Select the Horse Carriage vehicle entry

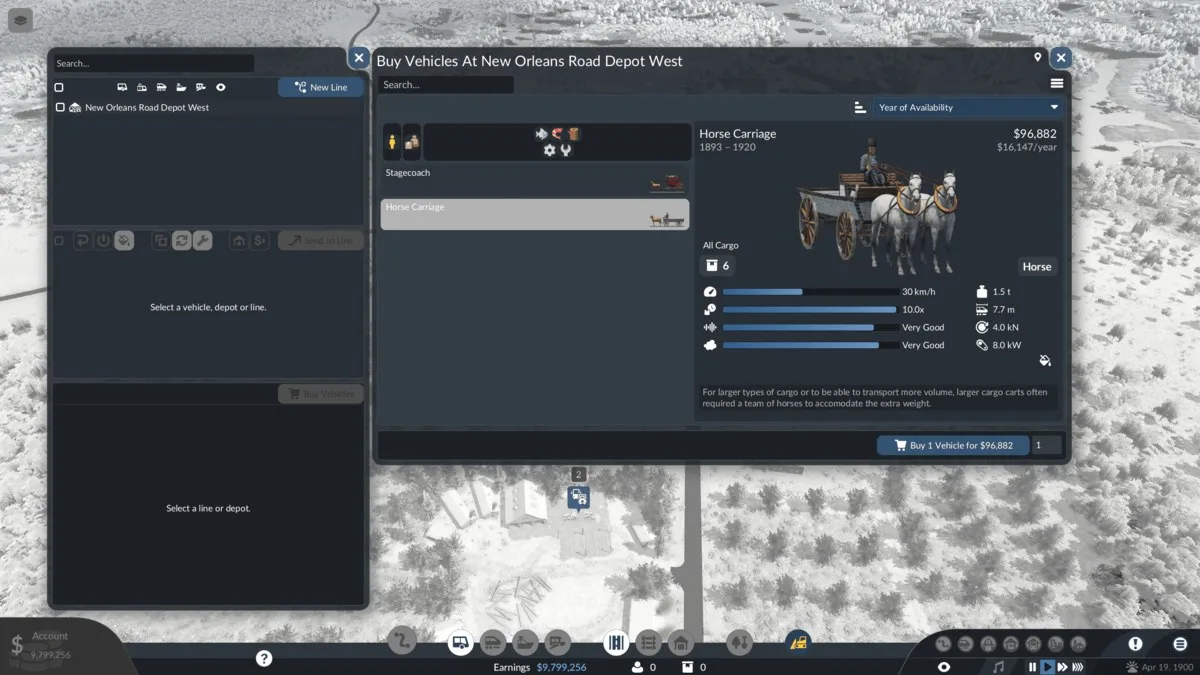pyautogui.click(x=535, y=214)
